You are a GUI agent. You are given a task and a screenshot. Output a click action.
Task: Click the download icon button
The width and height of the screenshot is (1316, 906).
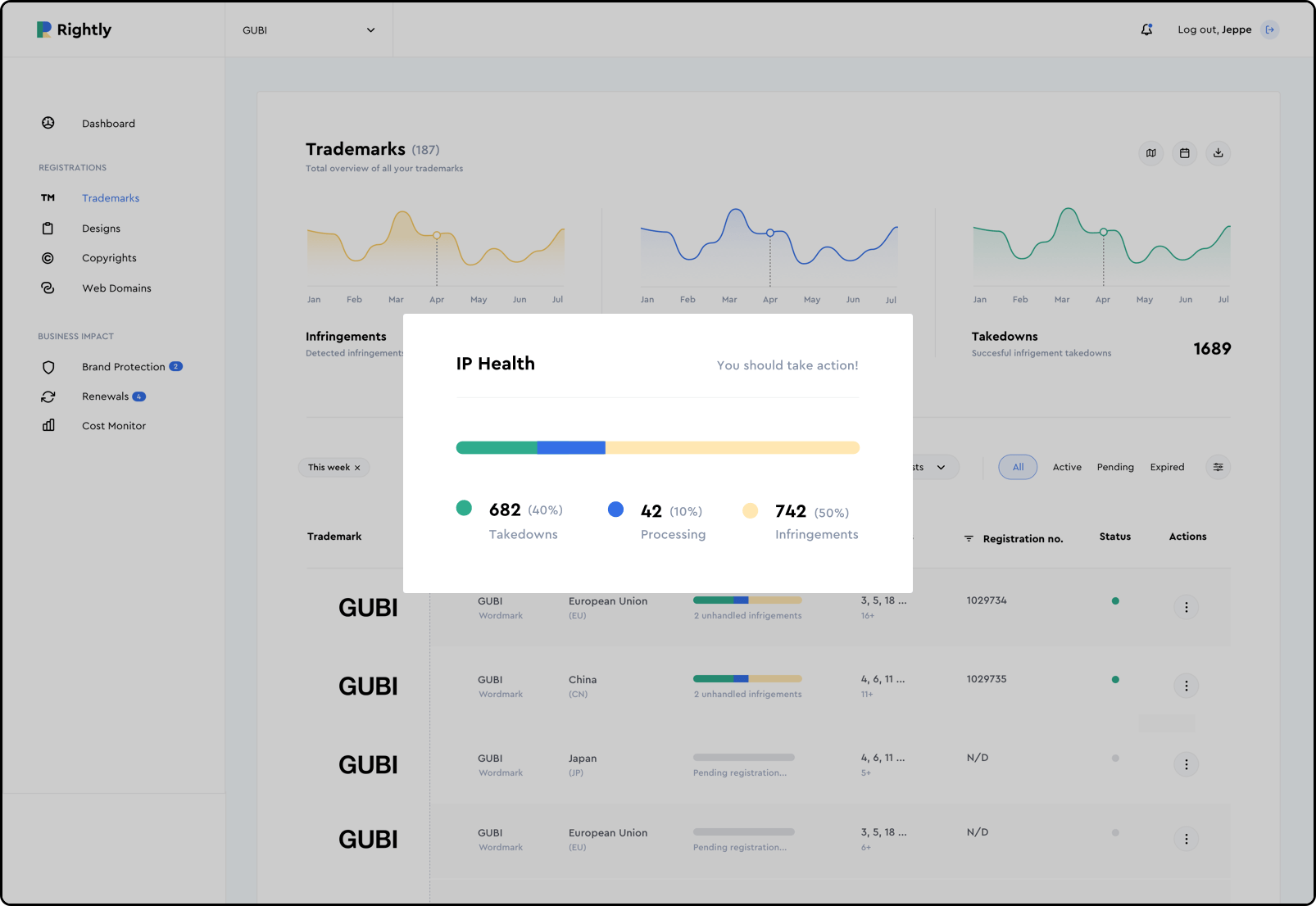(1218, 153)
